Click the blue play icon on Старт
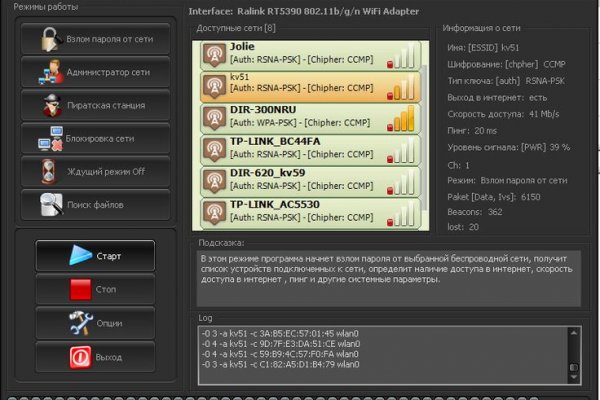The height and width of the screenshot is (400, 600). click(81, 255)
